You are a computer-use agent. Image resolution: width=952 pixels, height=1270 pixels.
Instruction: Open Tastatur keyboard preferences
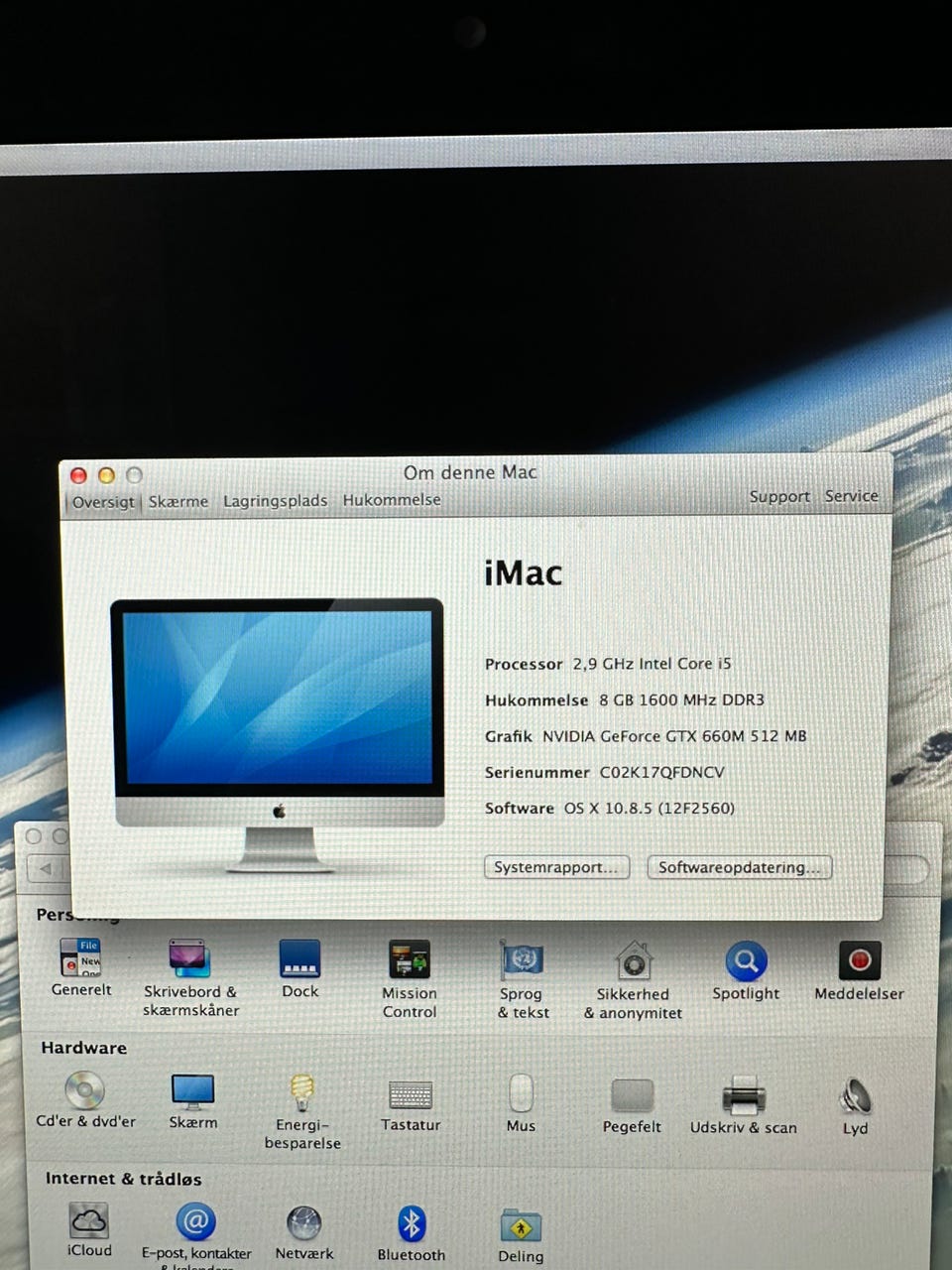[411, 1105]
